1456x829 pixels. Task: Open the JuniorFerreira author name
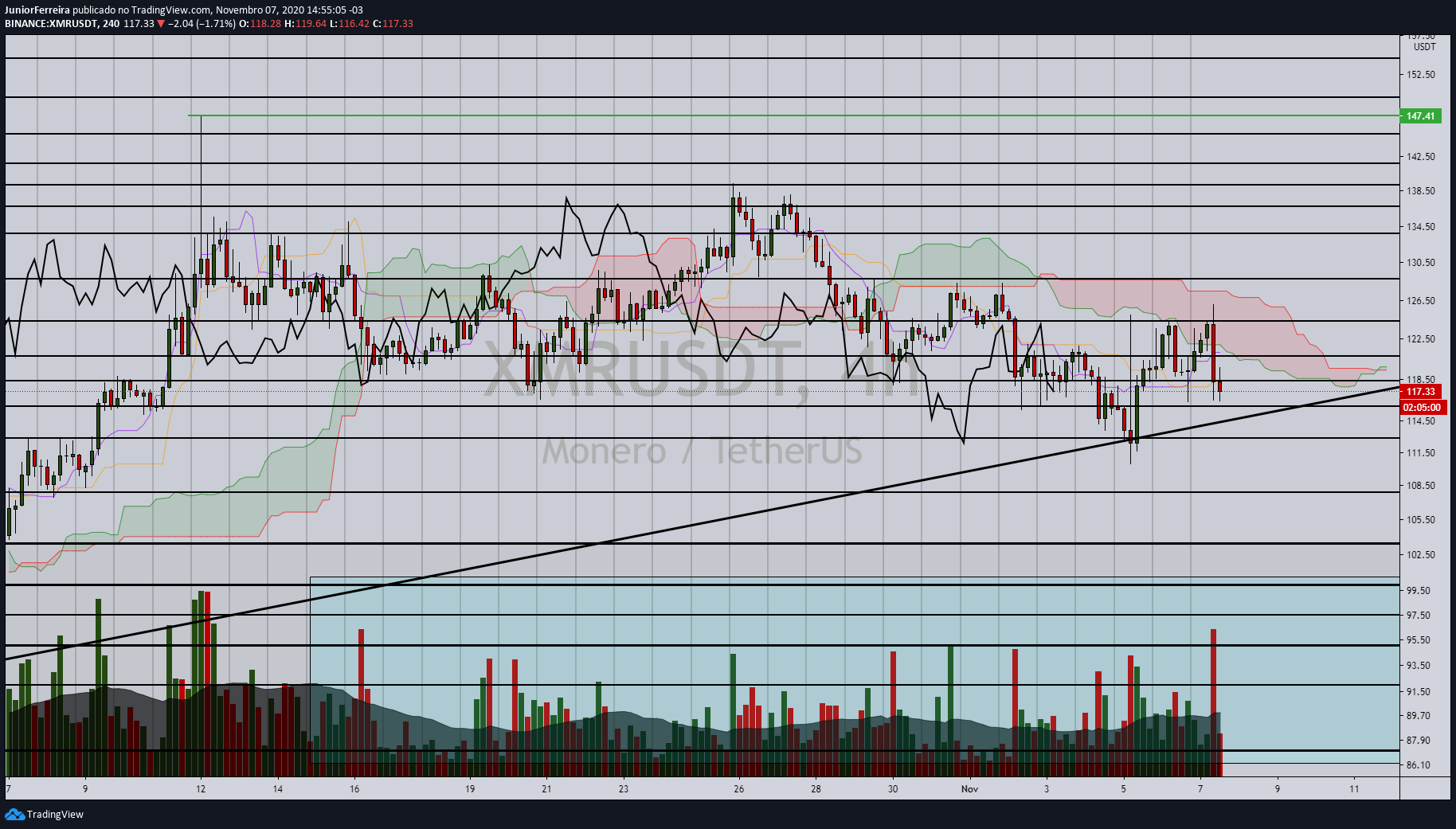[x=37, y=10]
